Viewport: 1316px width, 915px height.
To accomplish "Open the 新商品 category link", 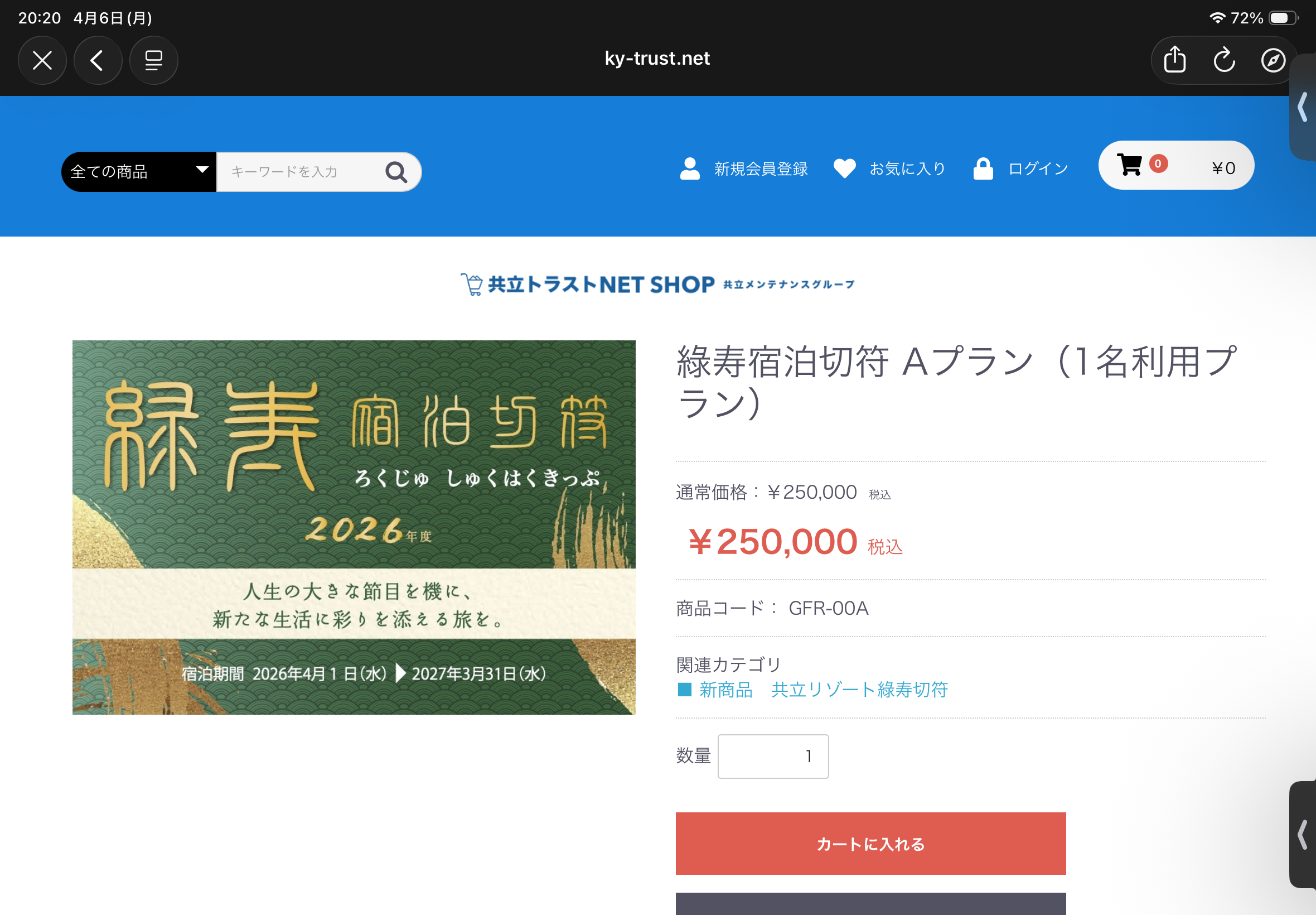I will tap(725, 690).
